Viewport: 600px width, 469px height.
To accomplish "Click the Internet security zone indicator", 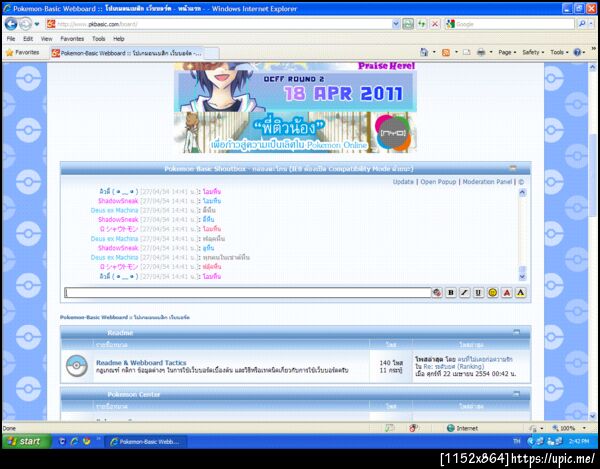I will [463, 428].
